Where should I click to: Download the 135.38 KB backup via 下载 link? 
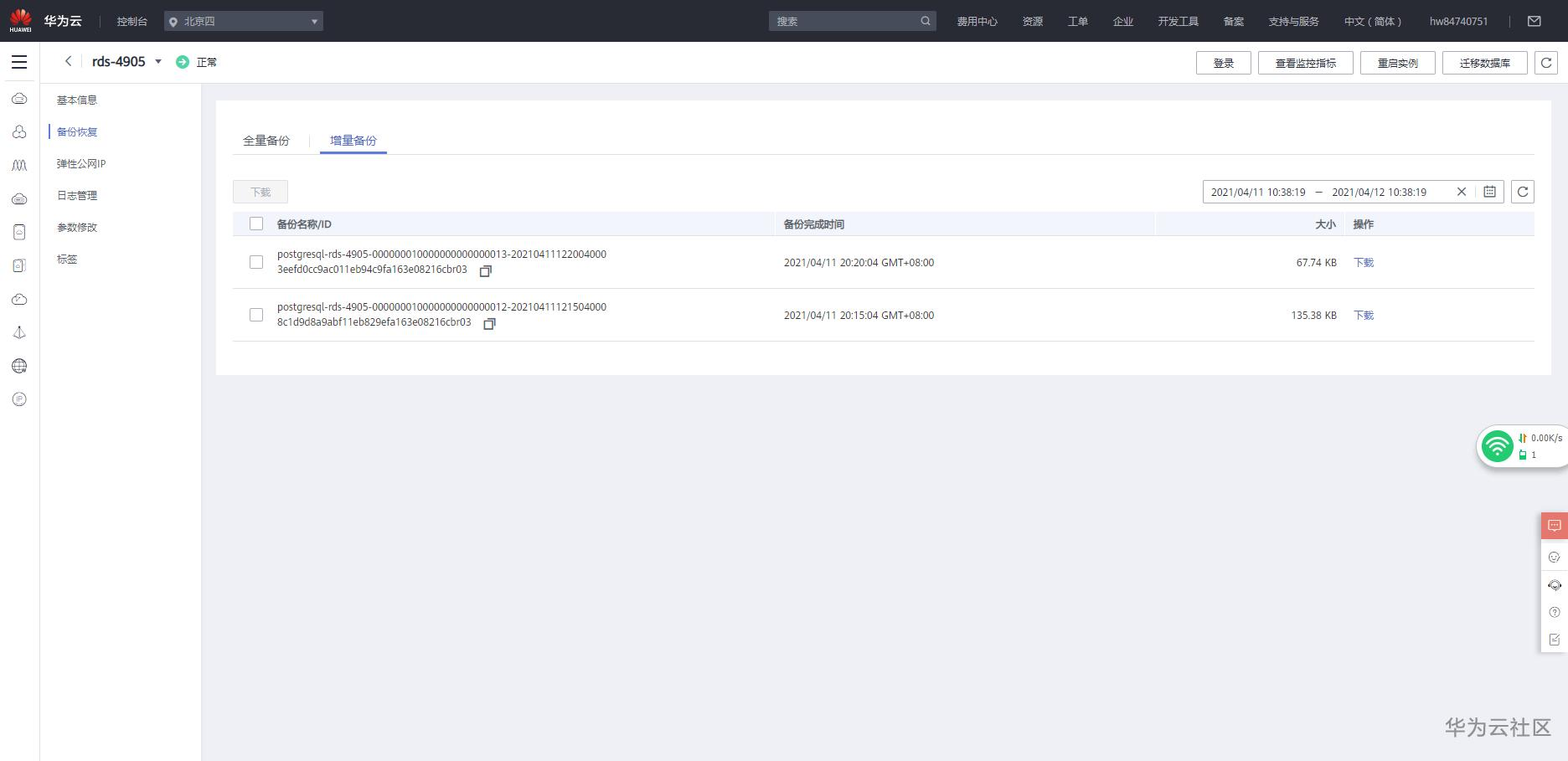point(1364,316)
